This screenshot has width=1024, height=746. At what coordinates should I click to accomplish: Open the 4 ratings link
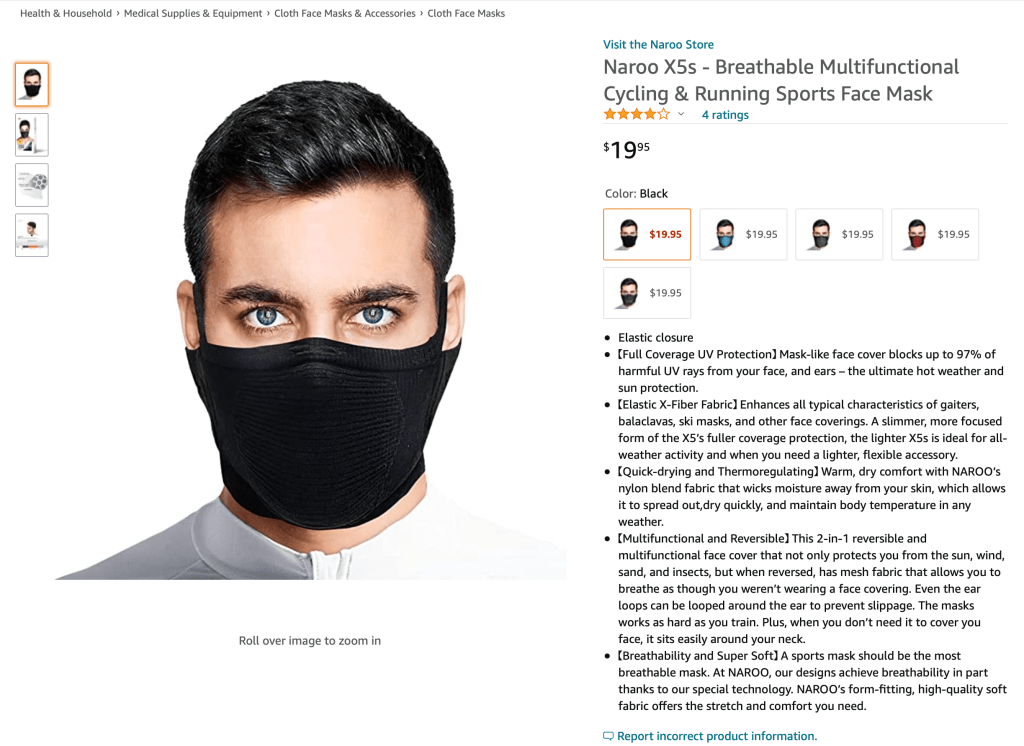click(725, 115)
